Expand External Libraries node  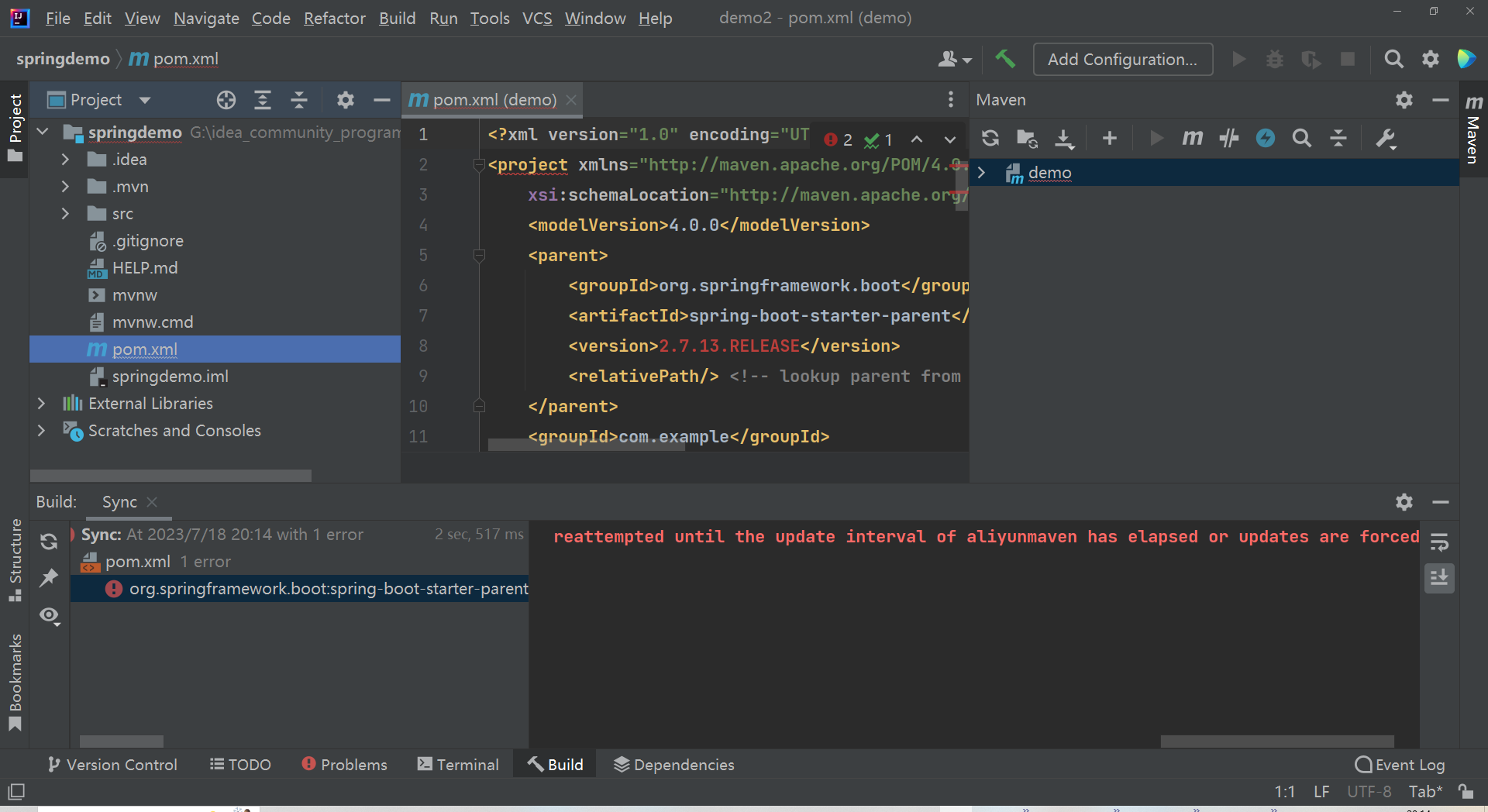coord(42,404)
